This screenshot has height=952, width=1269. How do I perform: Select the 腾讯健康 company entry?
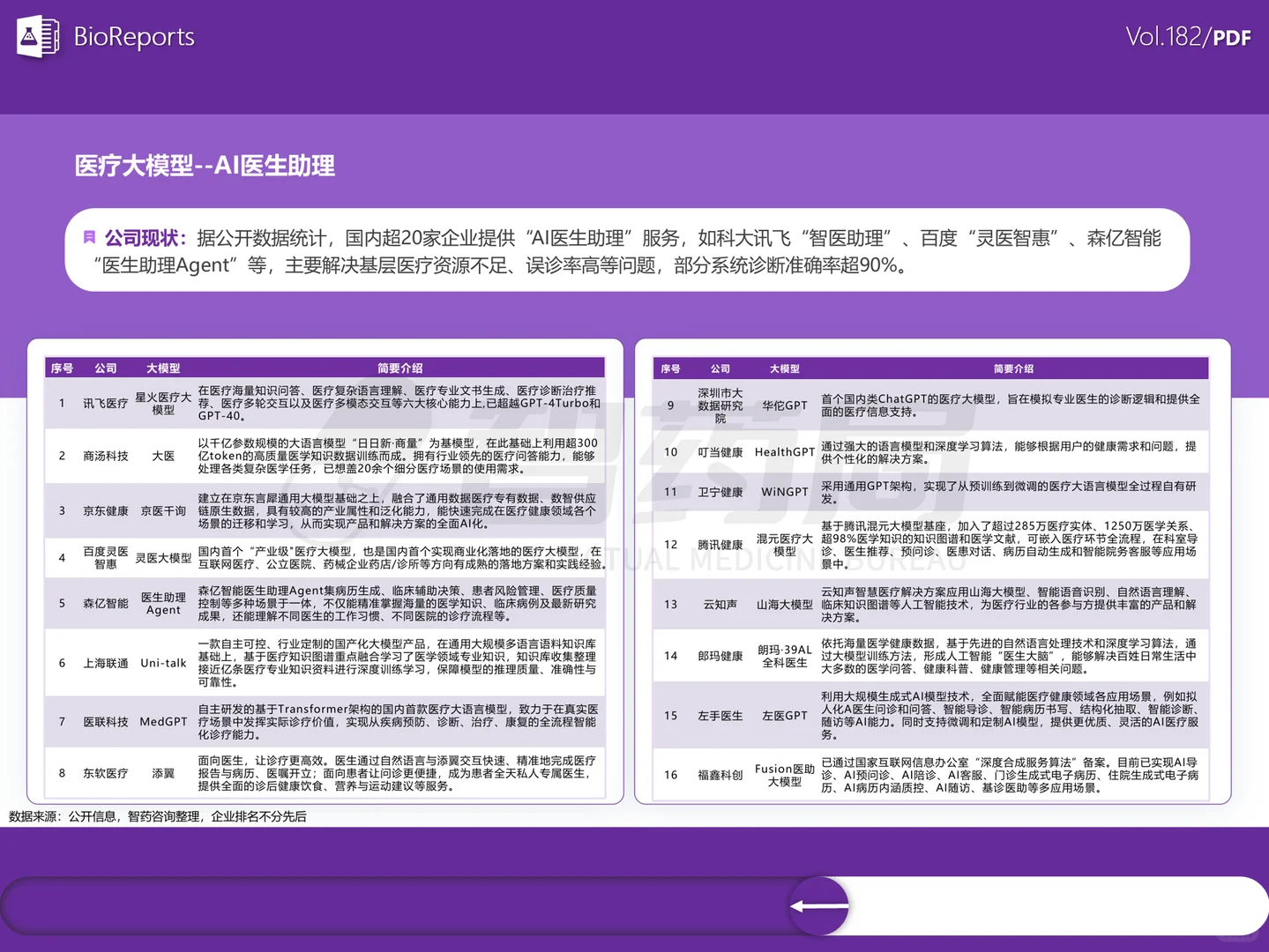pos(720,545)
